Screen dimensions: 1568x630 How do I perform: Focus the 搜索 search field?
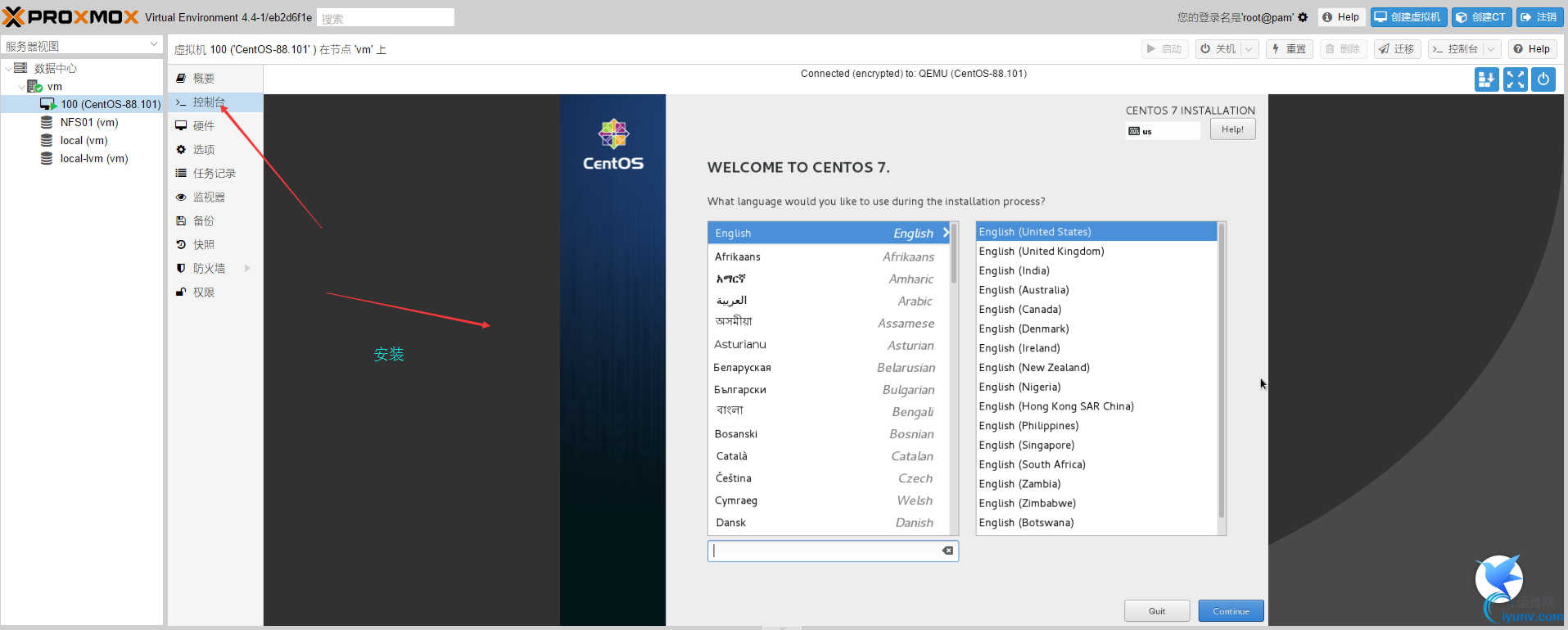click(x=386, y=18)
